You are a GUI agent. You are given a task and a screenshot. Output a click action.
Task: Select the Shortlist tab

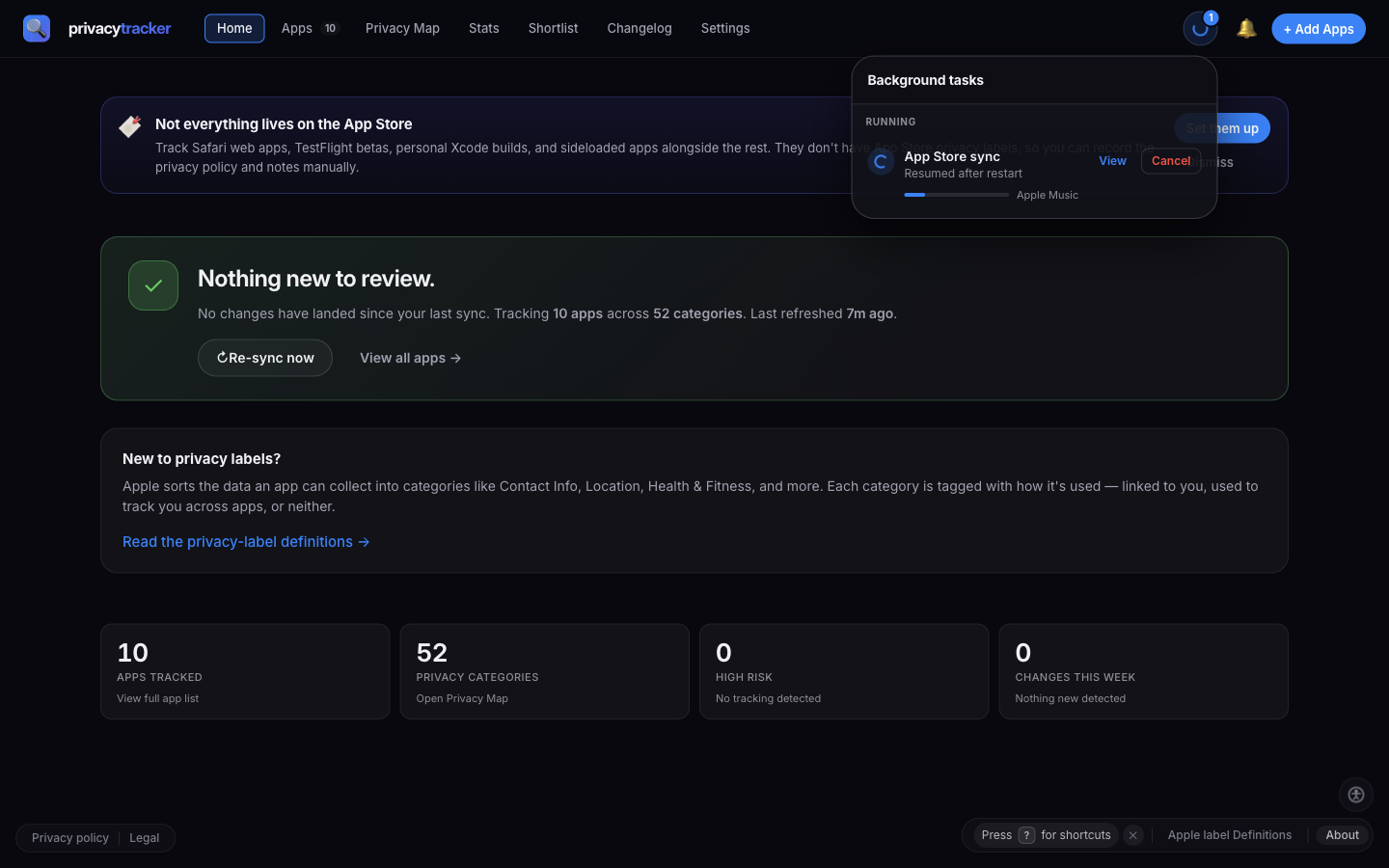[553, 28]
